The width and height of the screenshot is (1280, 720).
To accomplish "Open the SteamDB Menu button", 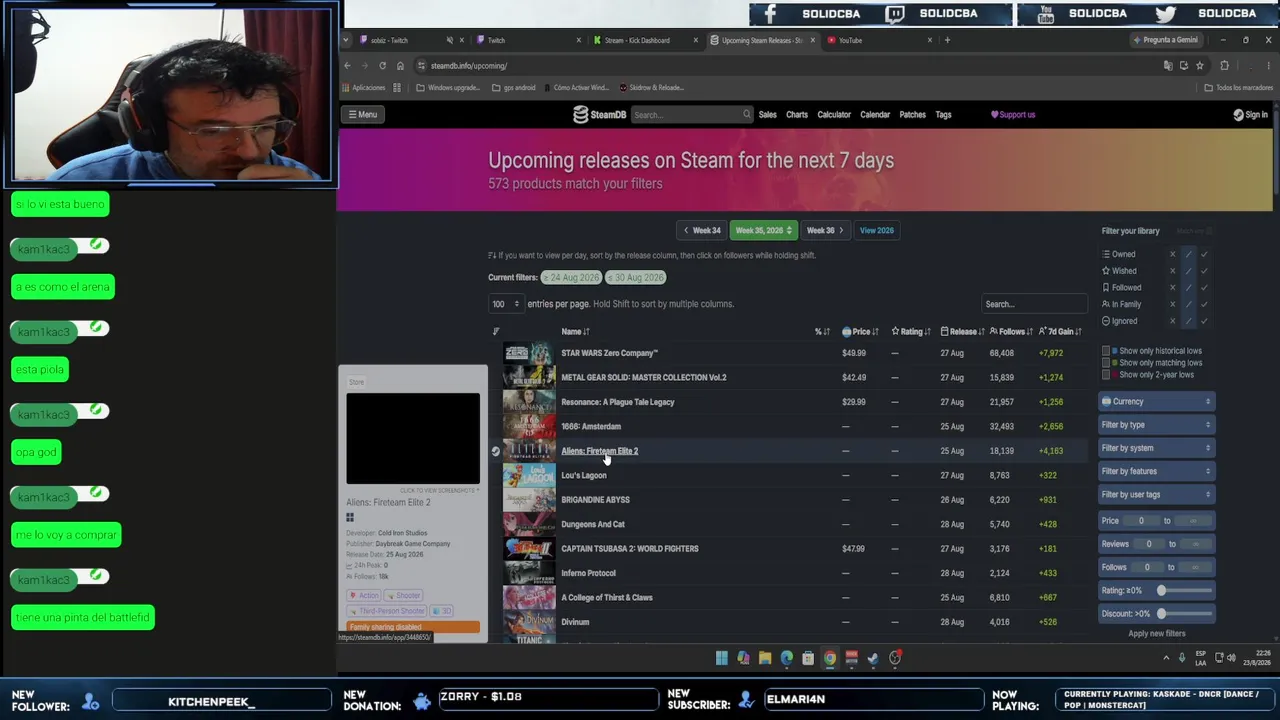I will click(362, 115).
